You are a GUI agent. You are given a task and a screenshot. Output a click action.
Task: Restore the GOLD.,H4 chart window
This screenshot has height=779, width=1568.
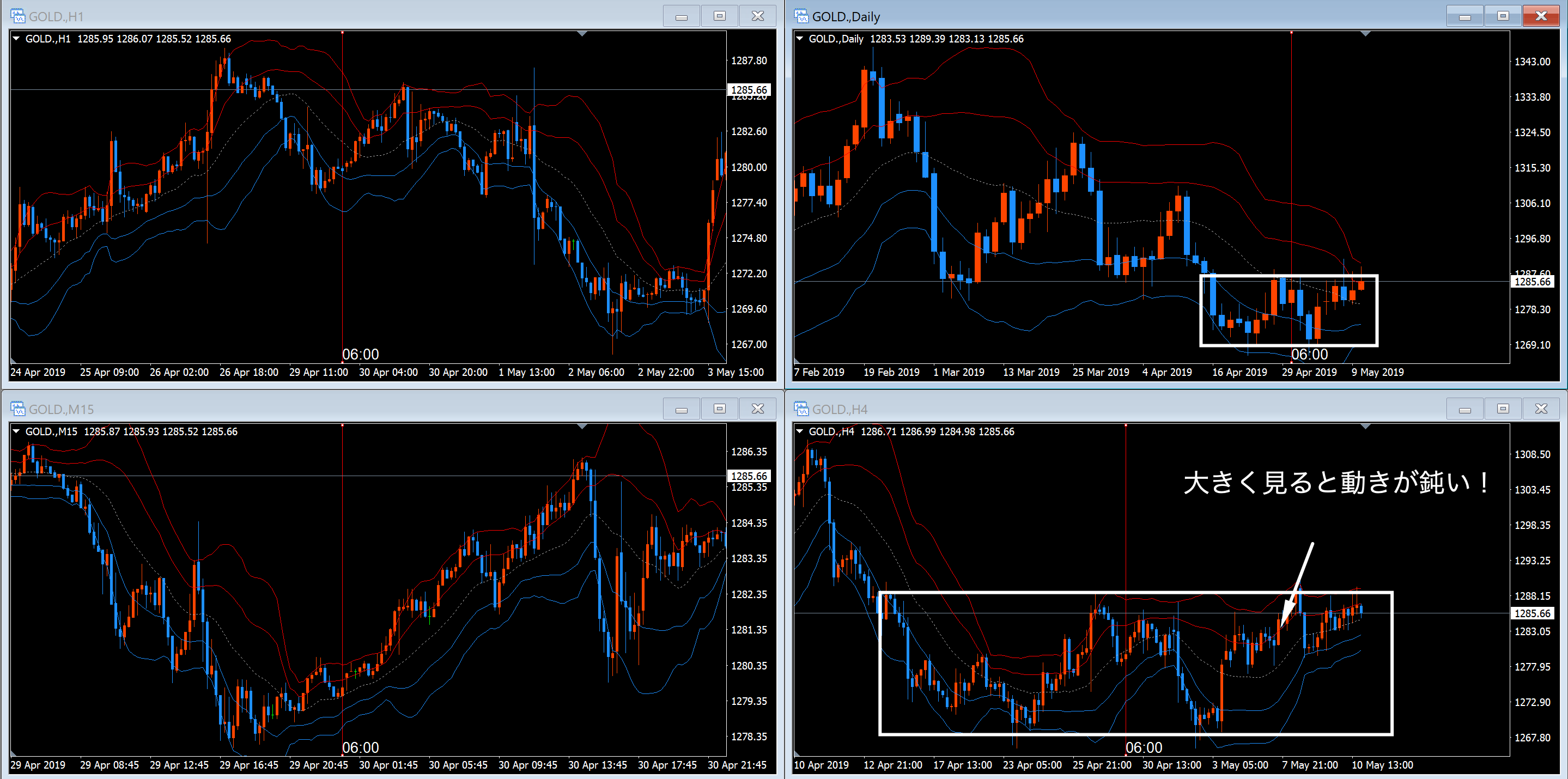(1503, 409)
